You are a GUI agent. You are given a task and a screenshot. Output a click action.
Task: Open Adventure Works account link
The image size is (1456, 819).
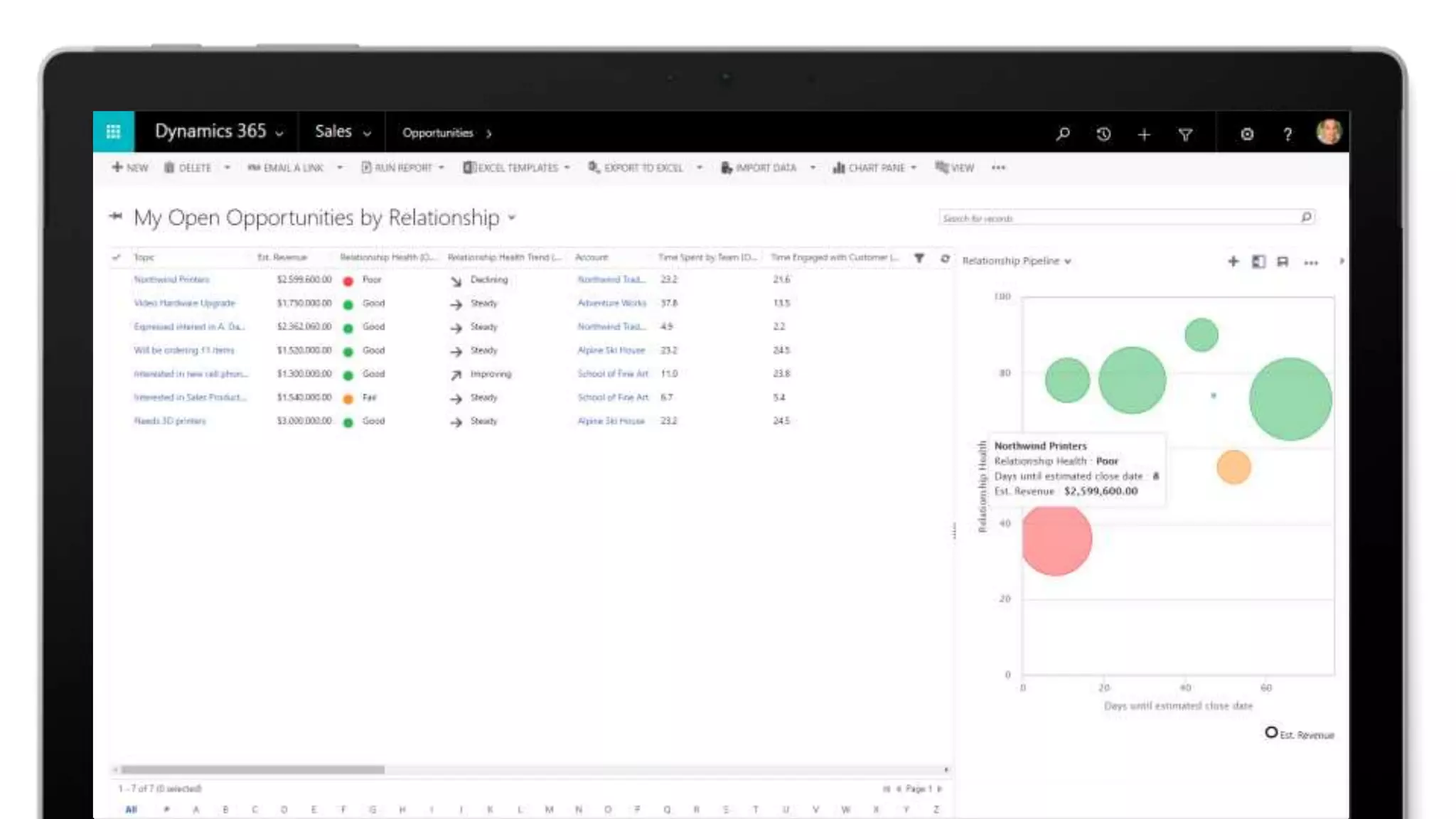(611, 303)
